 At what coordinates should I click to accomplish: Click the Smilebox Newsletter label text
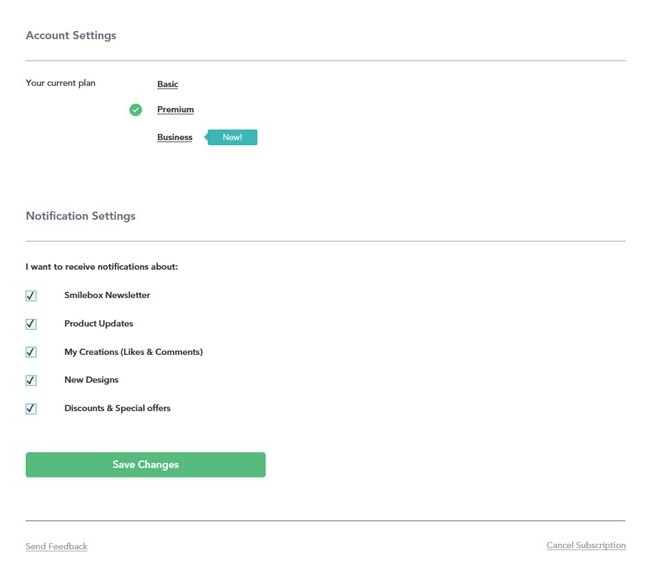107,295
